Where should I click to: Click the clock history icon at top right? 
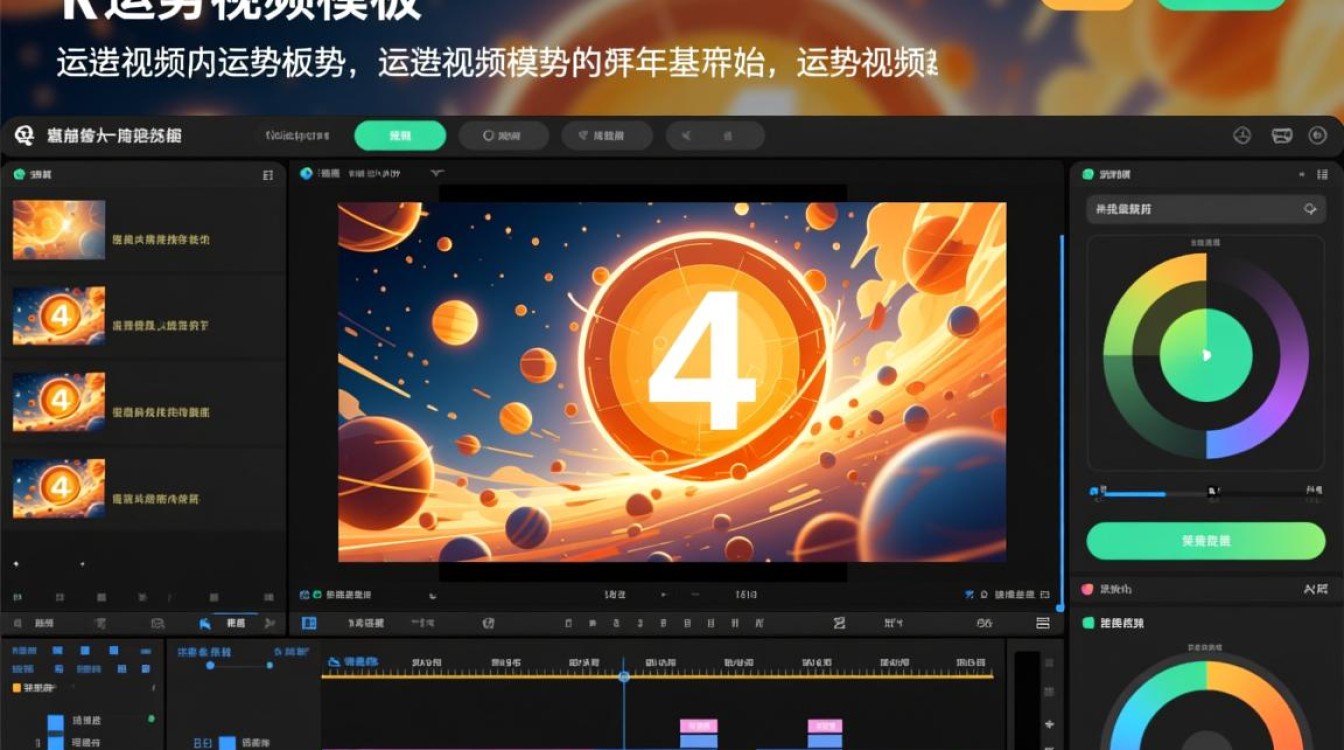(1242, 136)
